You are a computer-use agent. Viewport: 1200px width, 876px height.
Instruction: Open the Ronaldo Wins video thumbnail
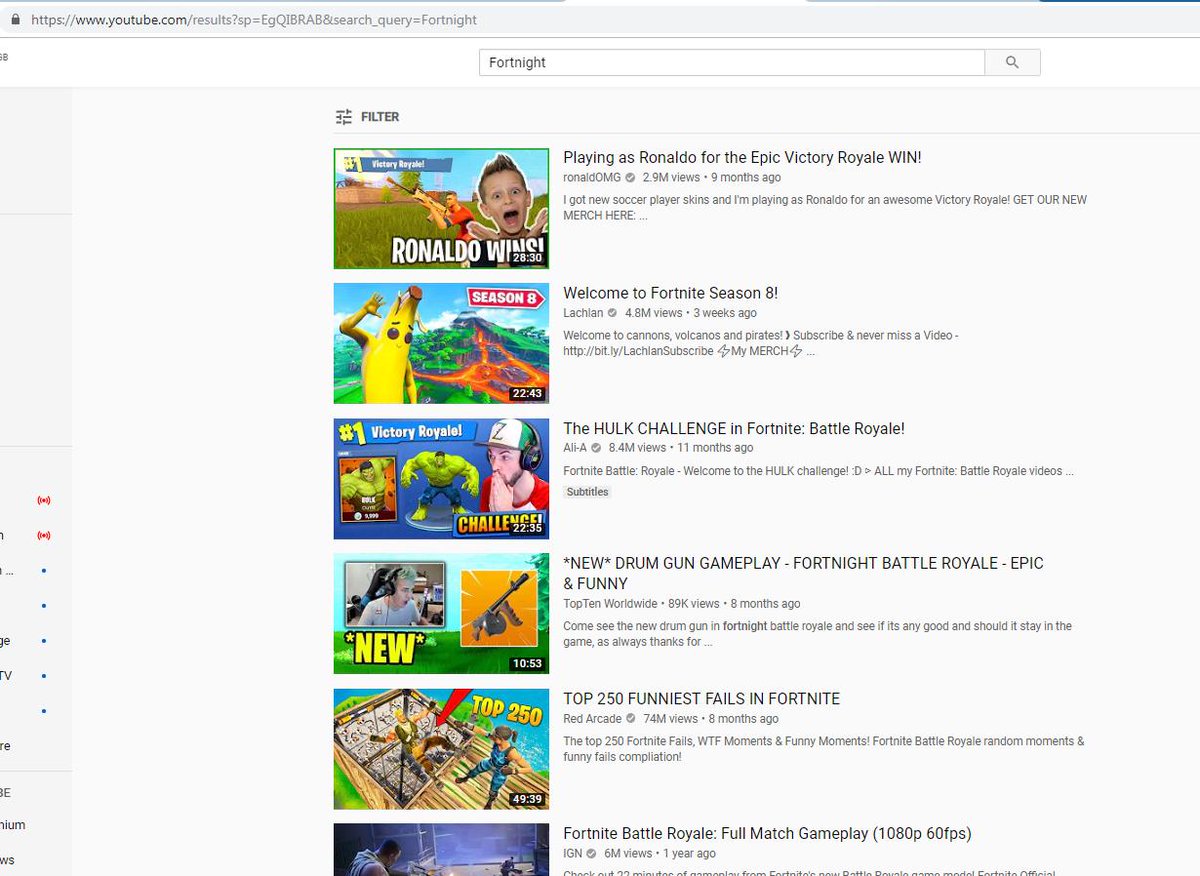pos(441,208)
